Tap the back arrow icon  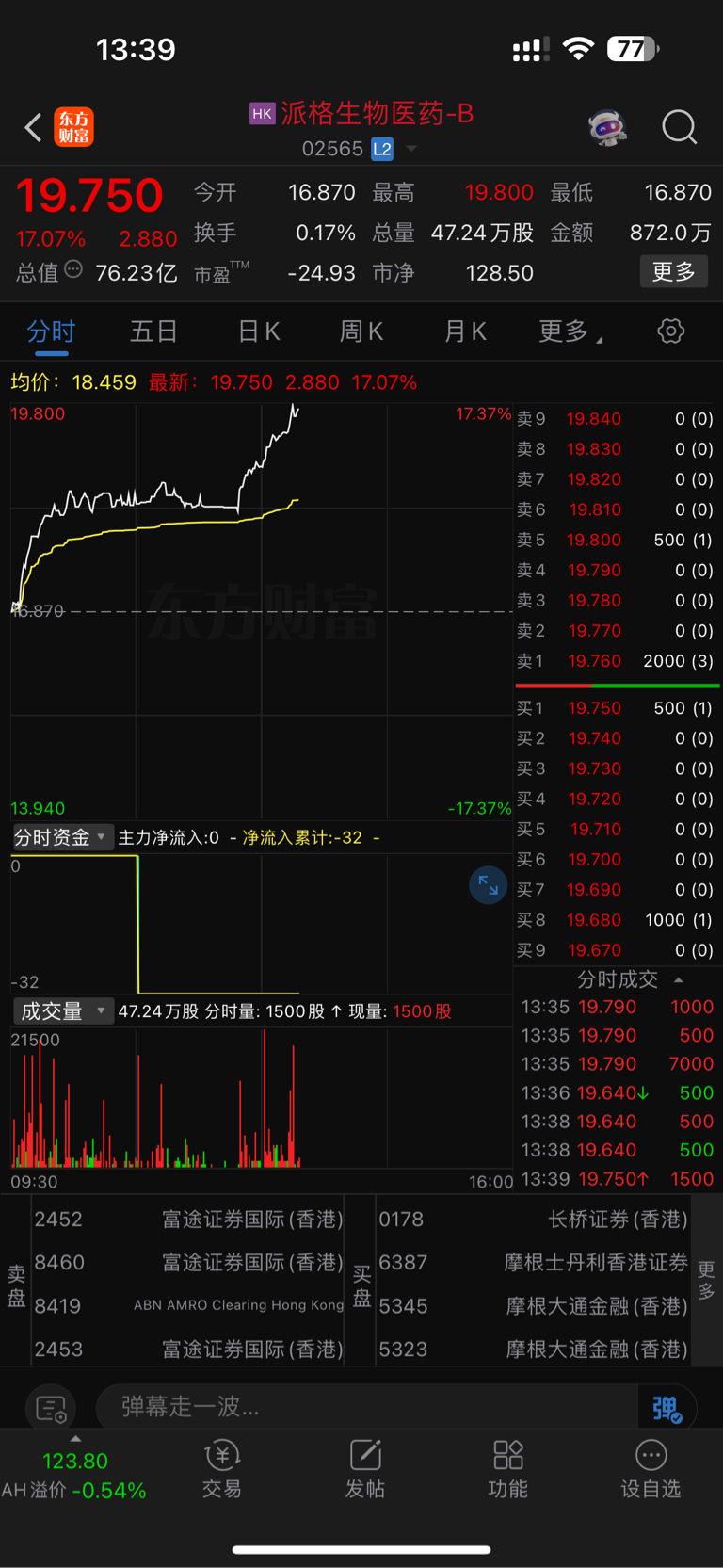tap(33, 127)
